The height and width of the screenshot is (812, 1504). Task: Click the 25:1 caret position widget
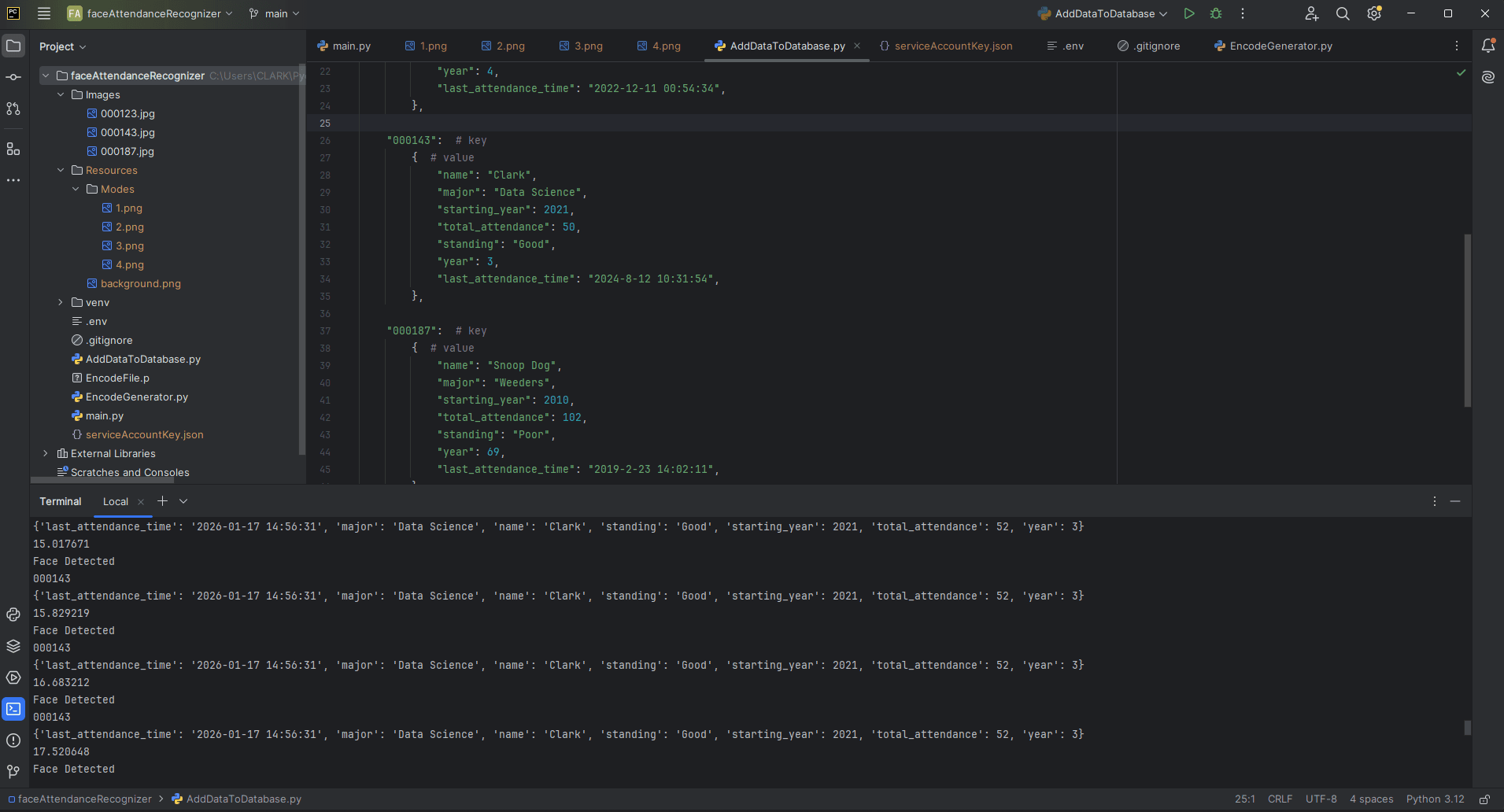pos(1245,799)
